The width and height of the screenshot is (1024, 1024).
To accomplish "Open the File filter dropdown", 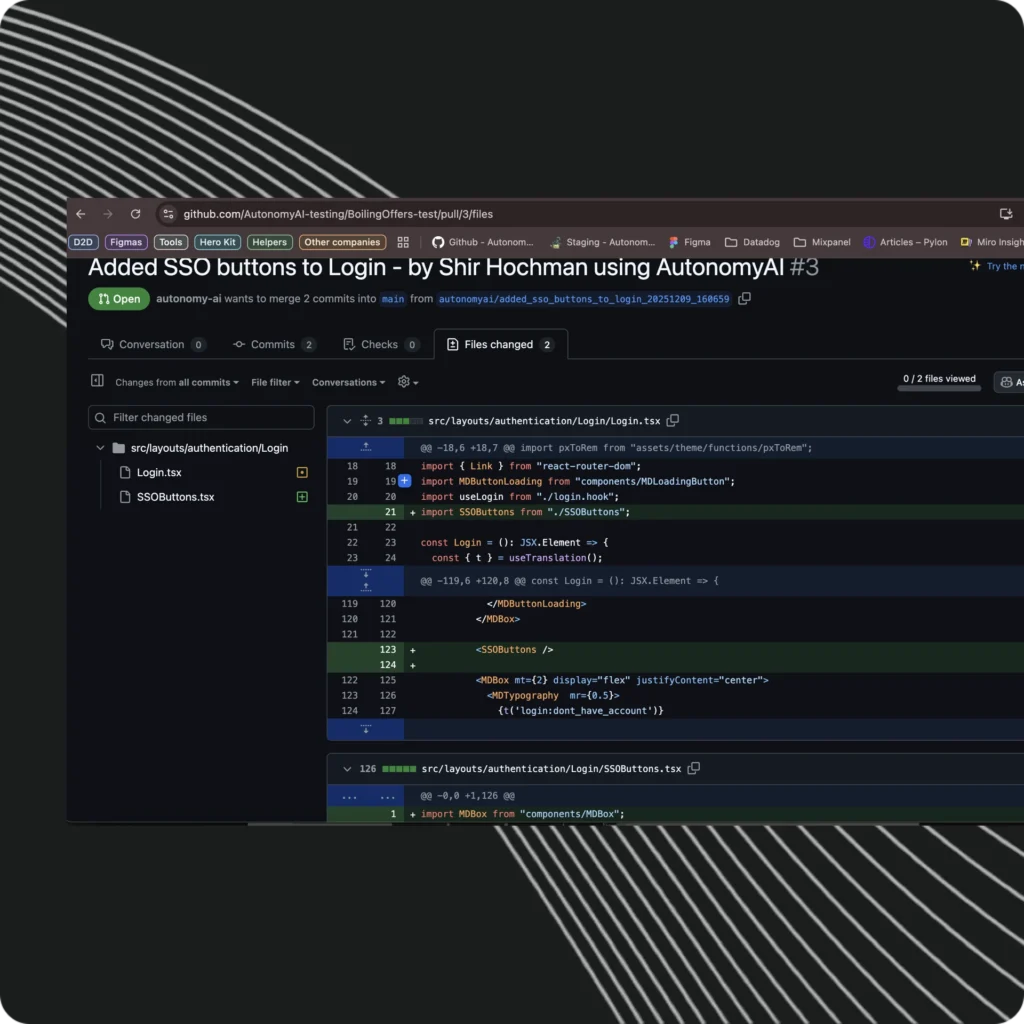I will [x=274, y=382].
